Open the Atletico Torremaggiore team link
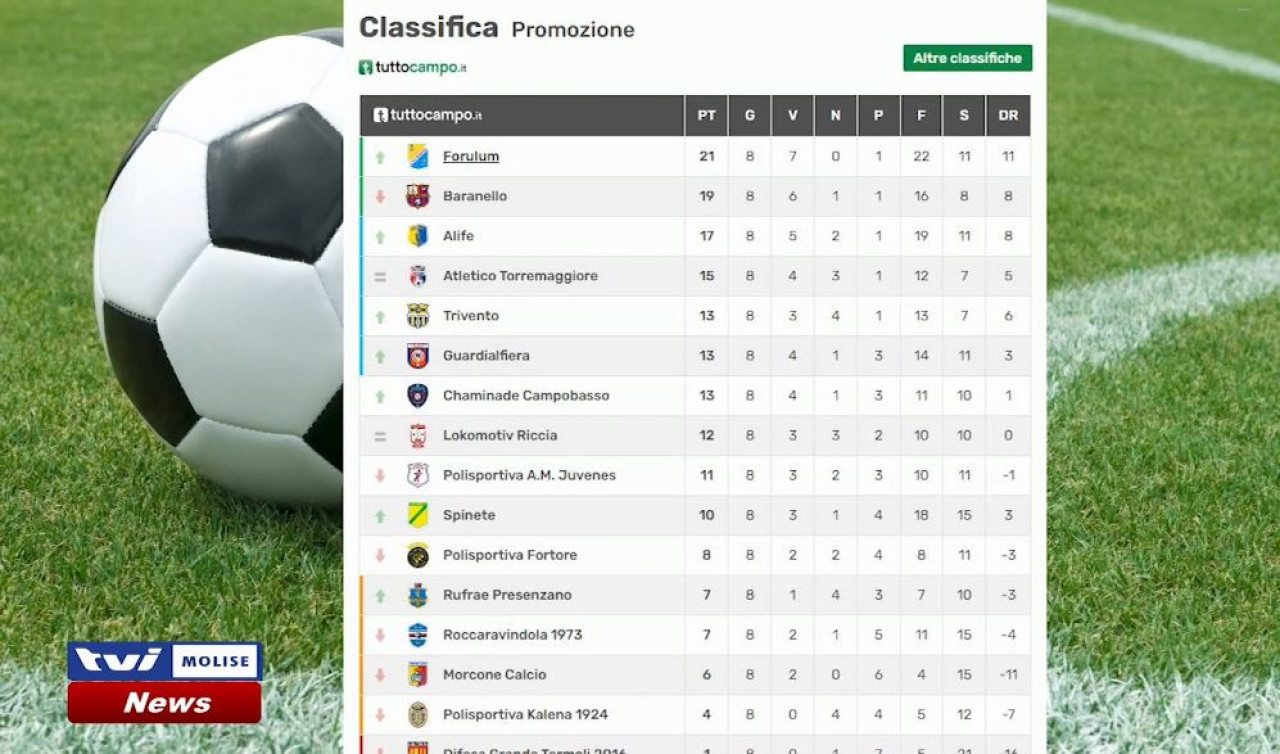The height and width of the screenshot is (754, 1280). pyautogui.click(x=520, y=276)
